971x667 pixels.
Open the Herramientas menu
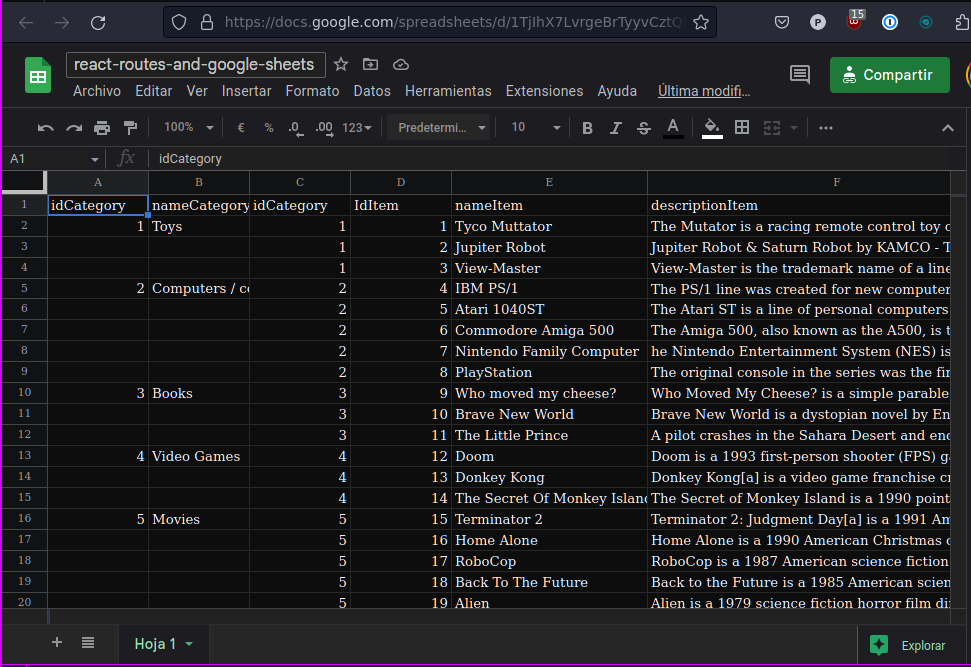pyautogui.click(x=448, y=91)
